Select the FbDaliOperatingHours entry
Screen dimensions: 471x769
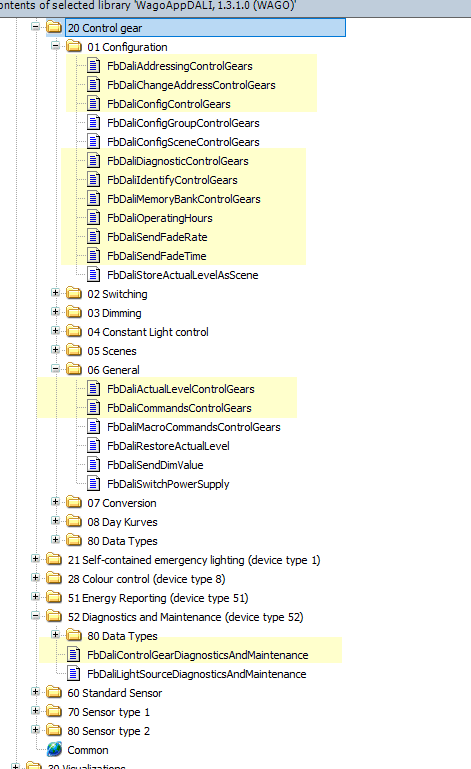(160, 218)
